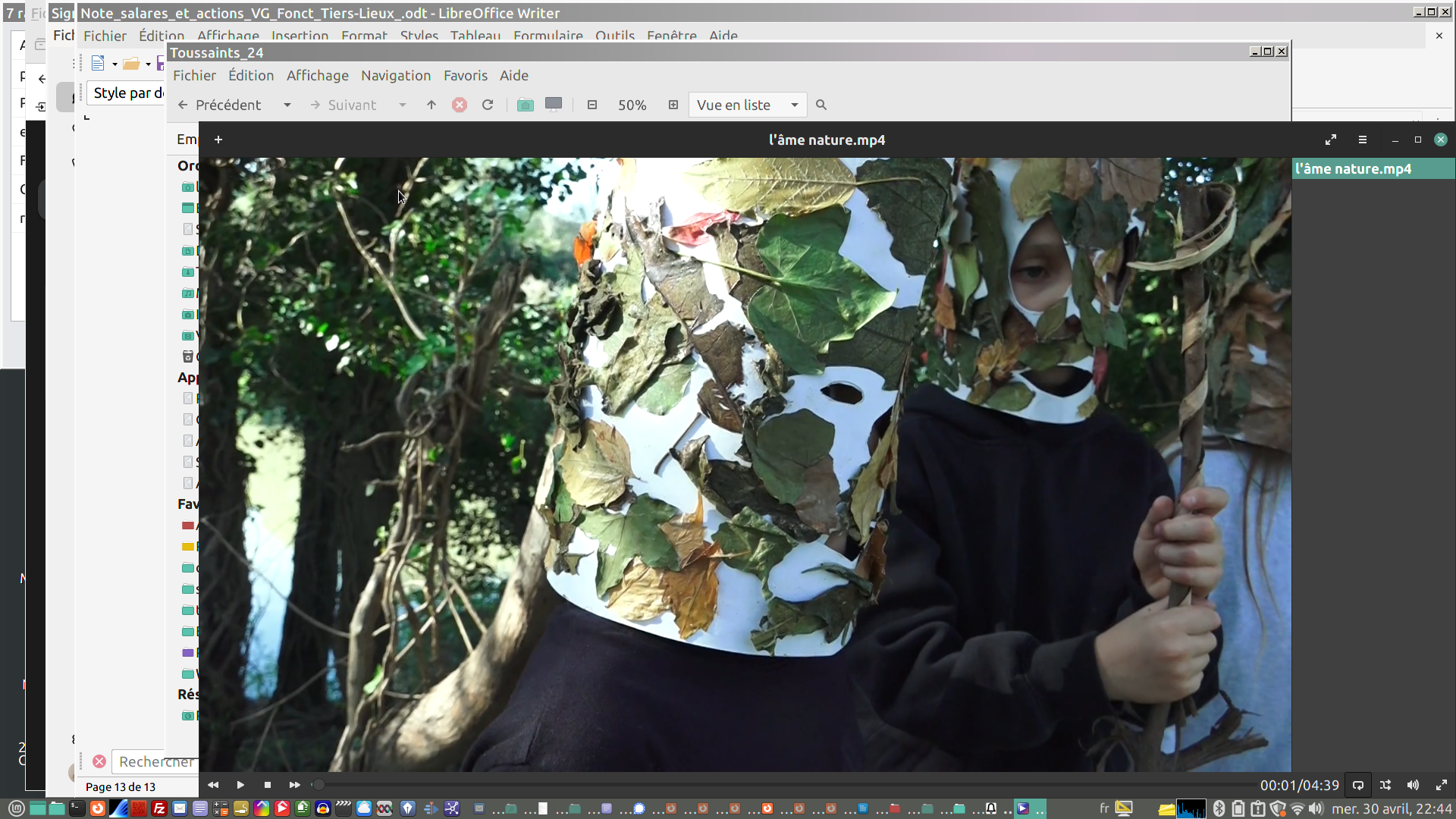
Task: Click the rewind button in player
Action: [213, 785]
